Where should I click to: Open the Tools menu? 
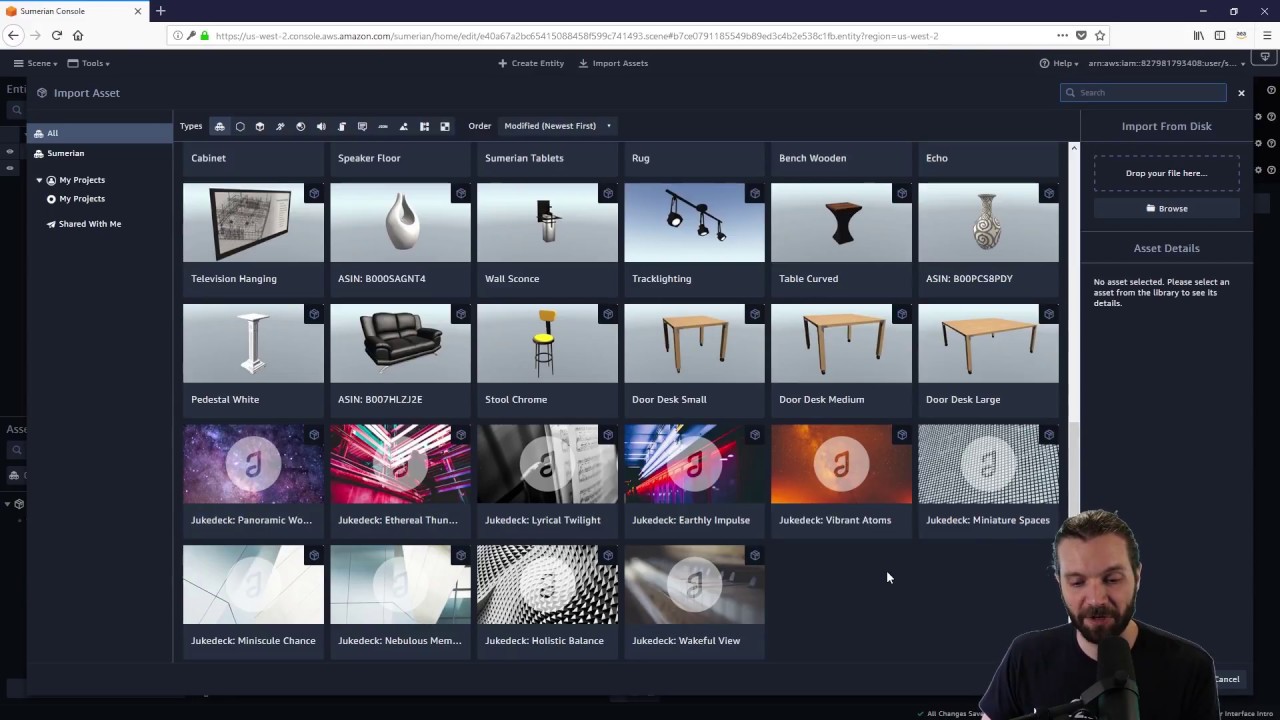[88, 63]
